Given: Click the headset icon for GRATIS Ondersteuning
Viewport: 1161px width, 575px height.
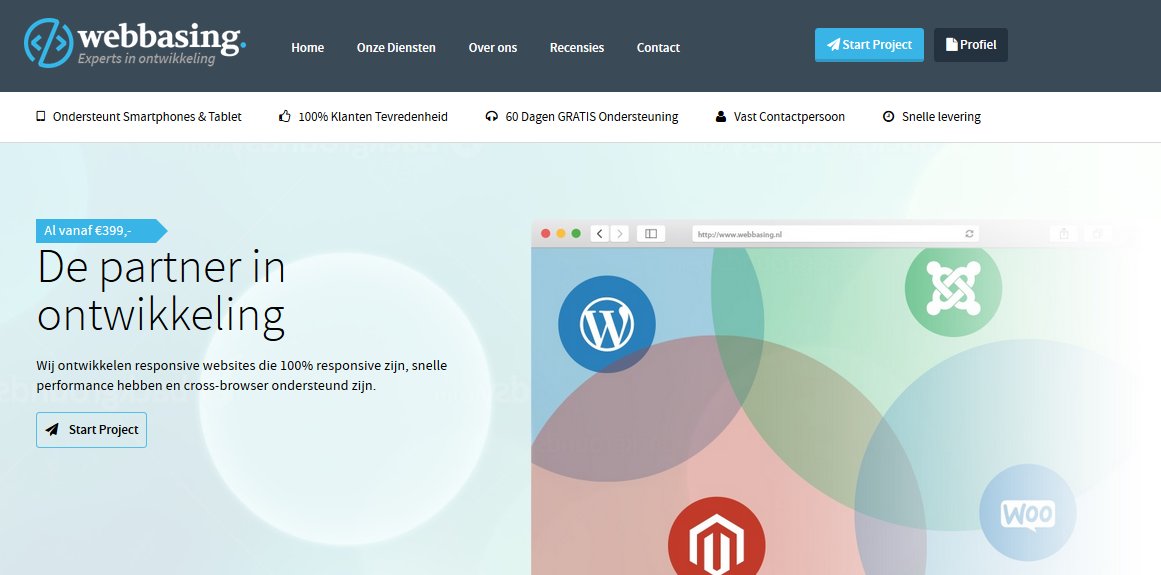Looking at the screenshot, I should (492, 116).
